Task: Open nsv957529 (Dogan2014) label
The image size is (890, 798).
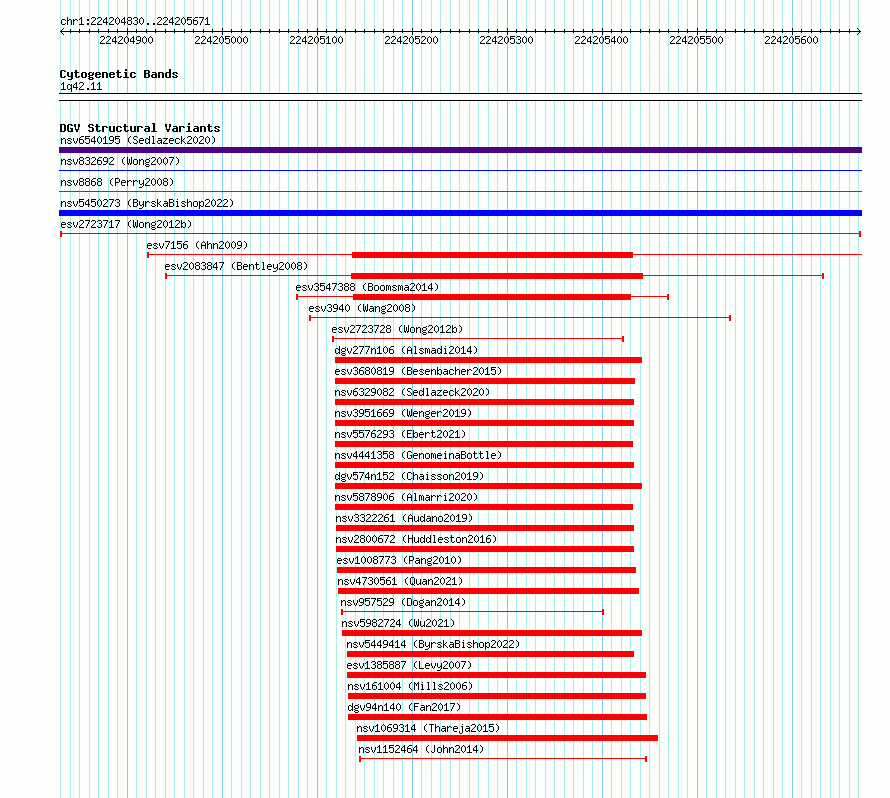Action: pos(403,602)
